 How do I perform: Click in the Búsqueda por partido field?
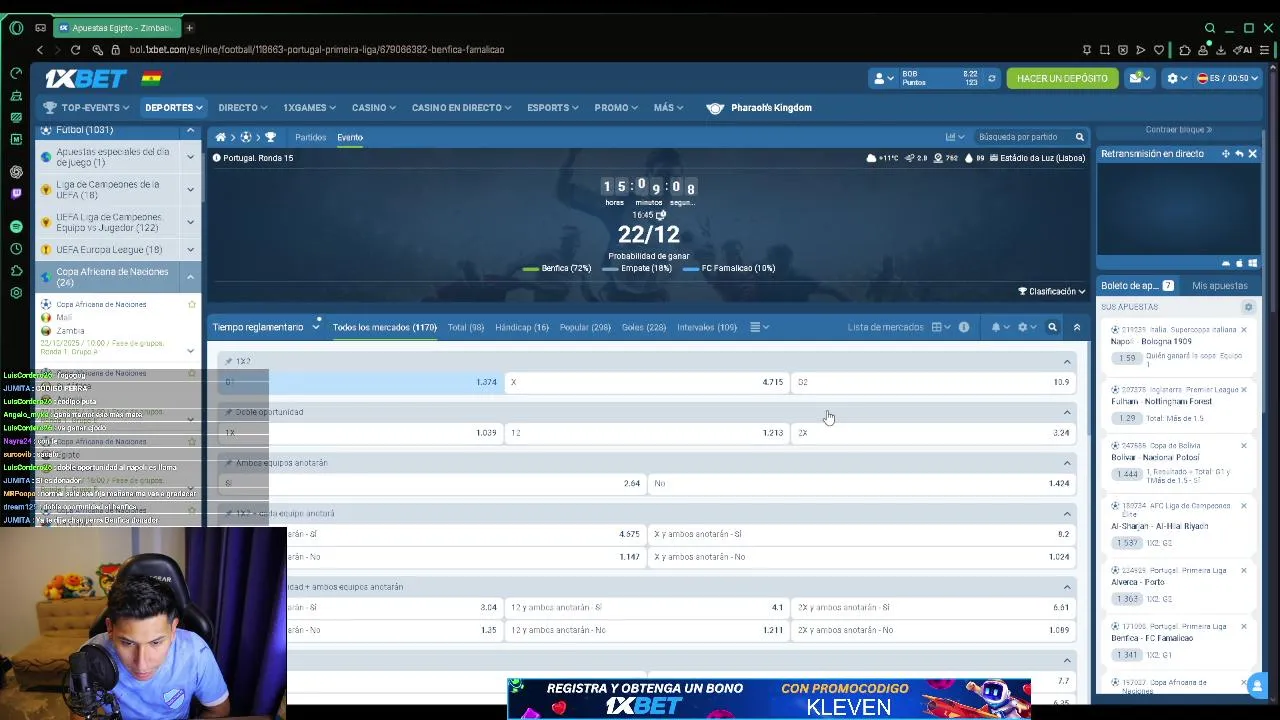(1020, 137)
